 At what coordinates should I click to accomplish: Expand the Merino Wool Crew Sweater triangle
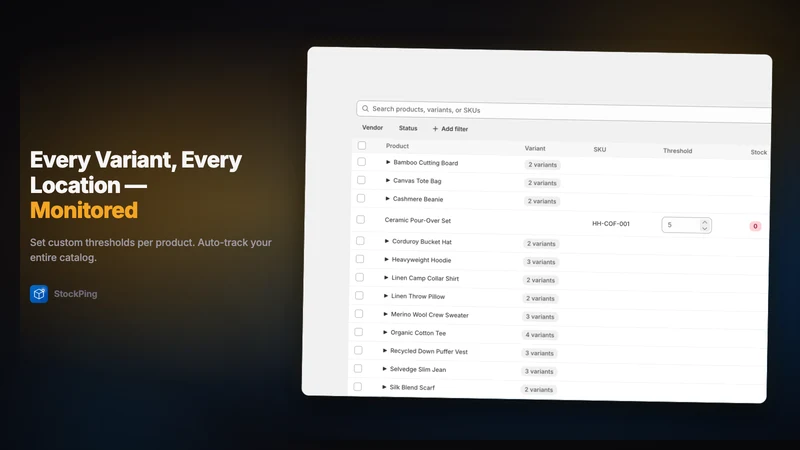[x=386, y=314]
